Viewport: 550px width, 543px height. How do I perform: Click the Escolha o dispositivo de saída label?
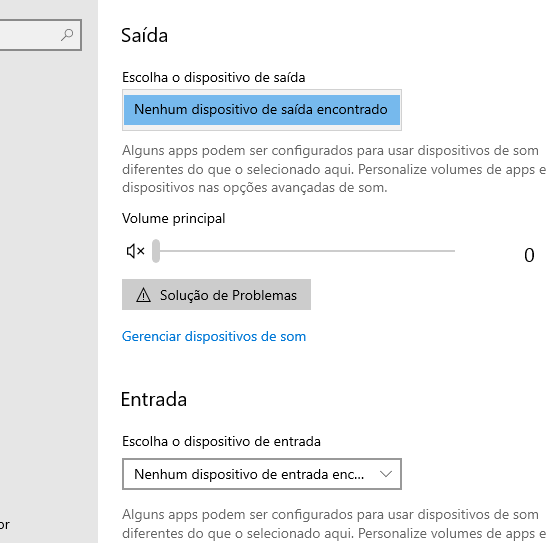coord(214,78)
